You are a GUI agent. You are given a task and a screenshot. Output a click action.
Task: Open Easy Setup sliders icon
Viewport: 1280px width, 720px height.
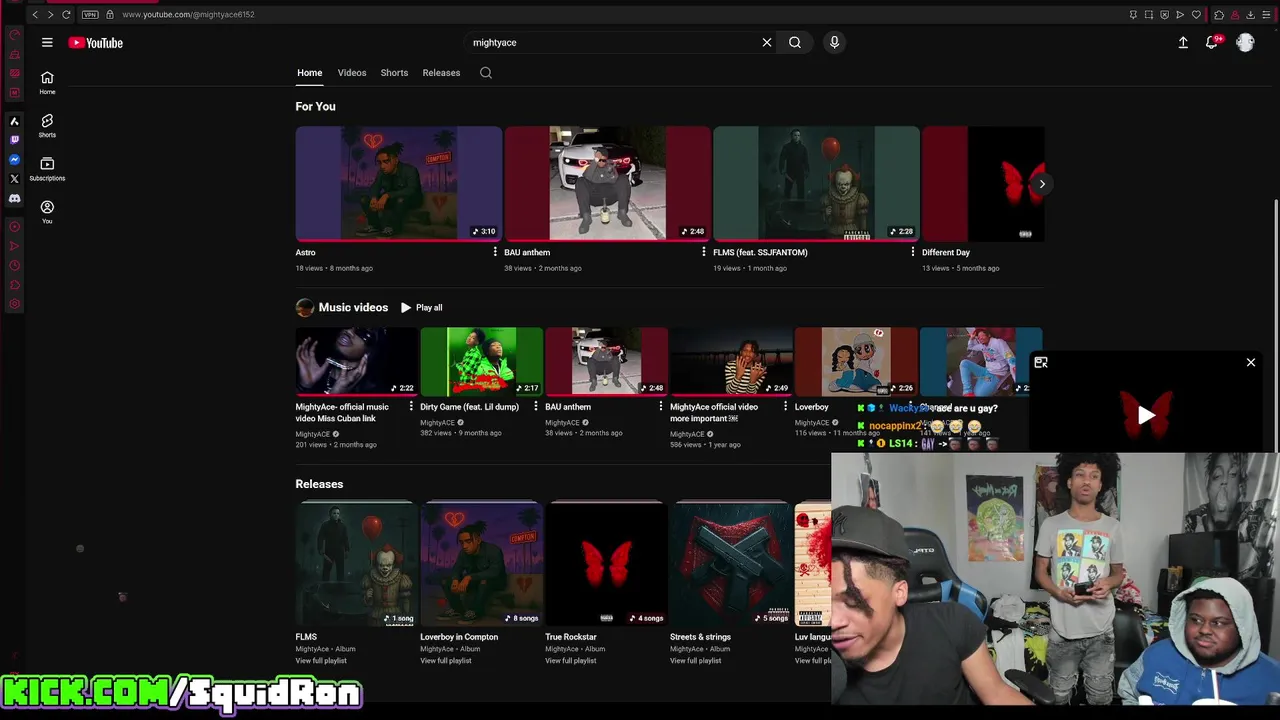(1265, 14)
